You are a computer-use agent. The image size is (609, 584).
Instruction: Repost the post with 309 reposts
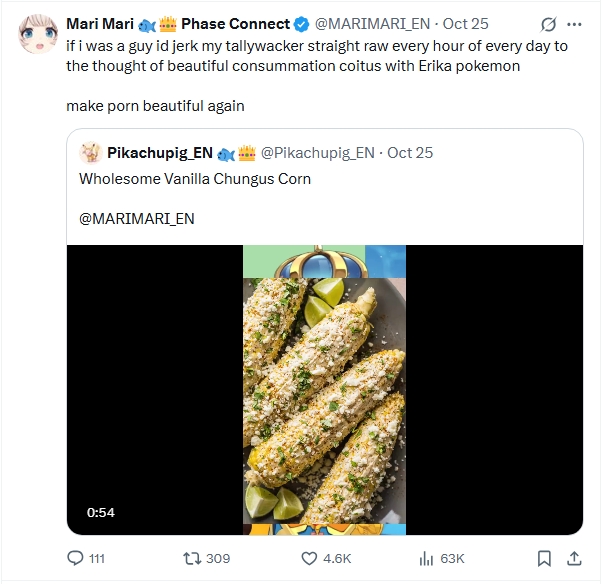[x=187, y=558]
